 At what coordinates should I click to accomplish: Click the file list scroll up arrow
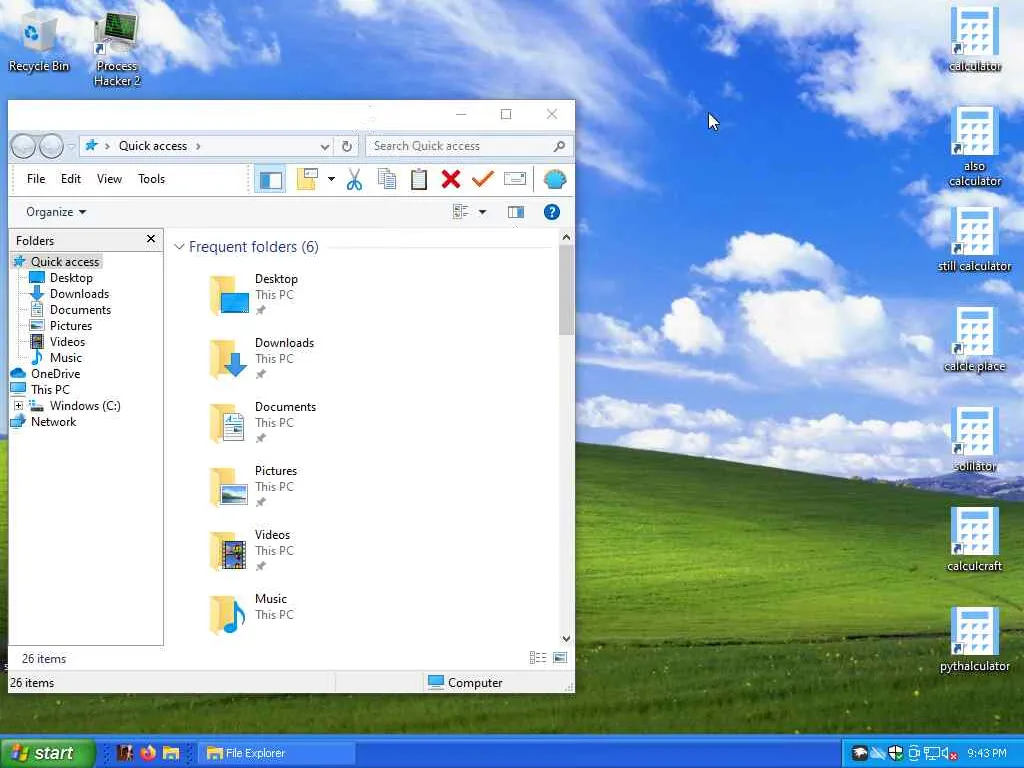(x=566, y=238)
